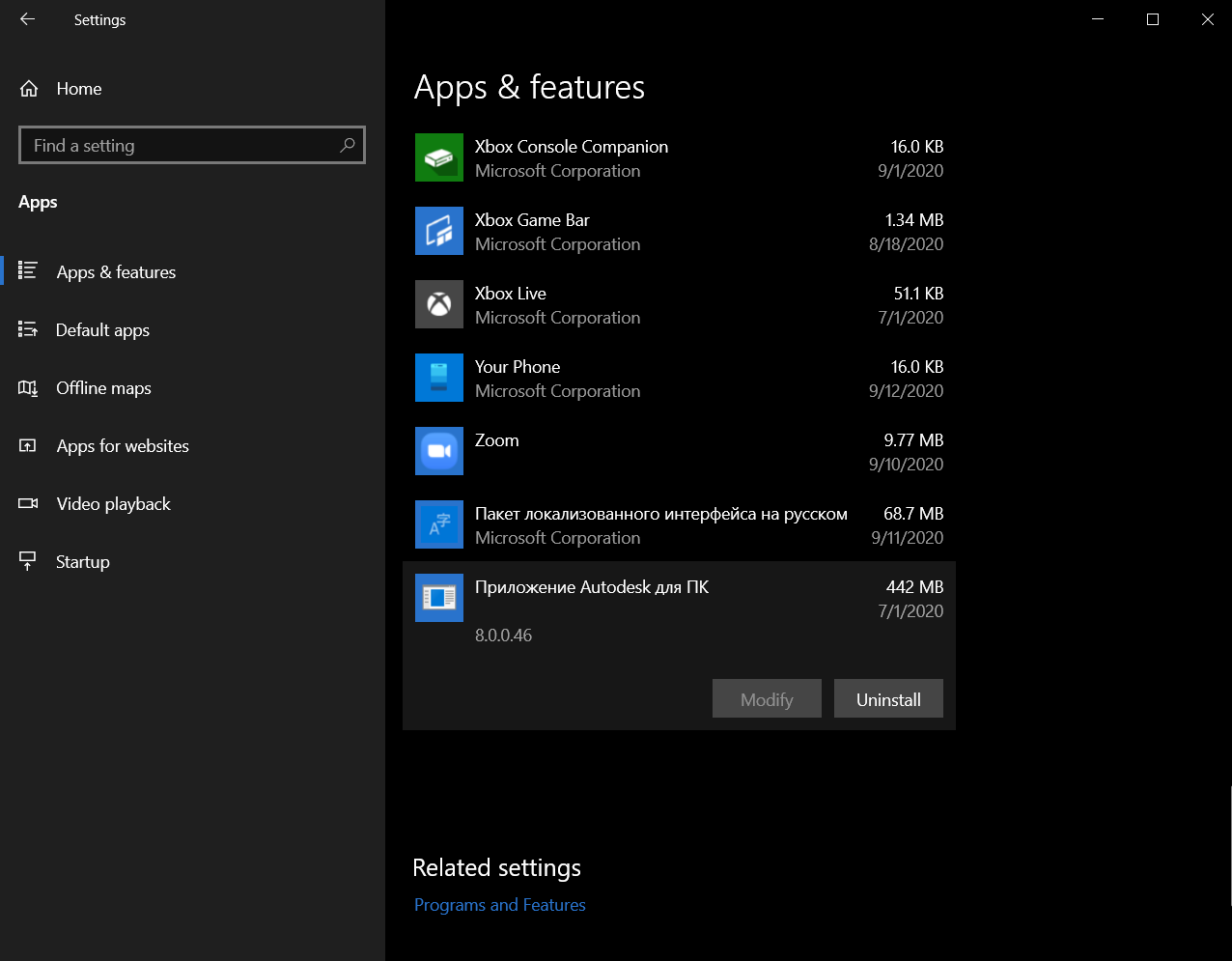Select Пакет локализованного интерфейса entry name
Viewport: 1232px width, 961px height.
tap(661, 514)
